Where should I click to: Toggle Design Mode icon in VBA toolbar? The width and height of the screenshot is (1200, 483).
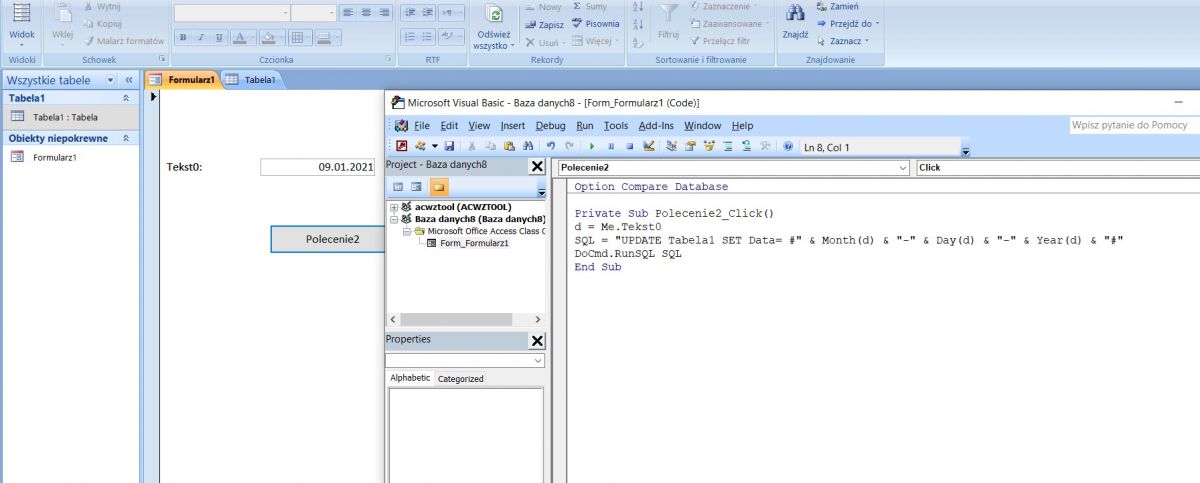coord(649,146)
